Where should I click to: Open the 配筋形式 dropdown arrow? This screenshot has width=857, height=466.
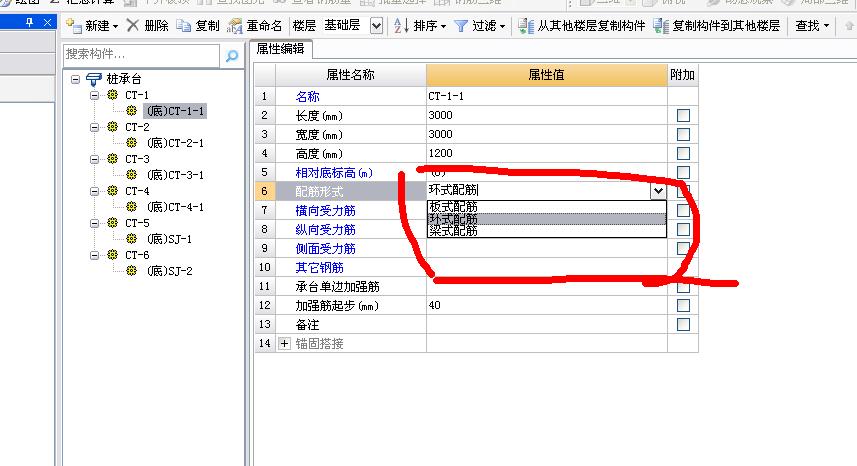click(658, 191)
